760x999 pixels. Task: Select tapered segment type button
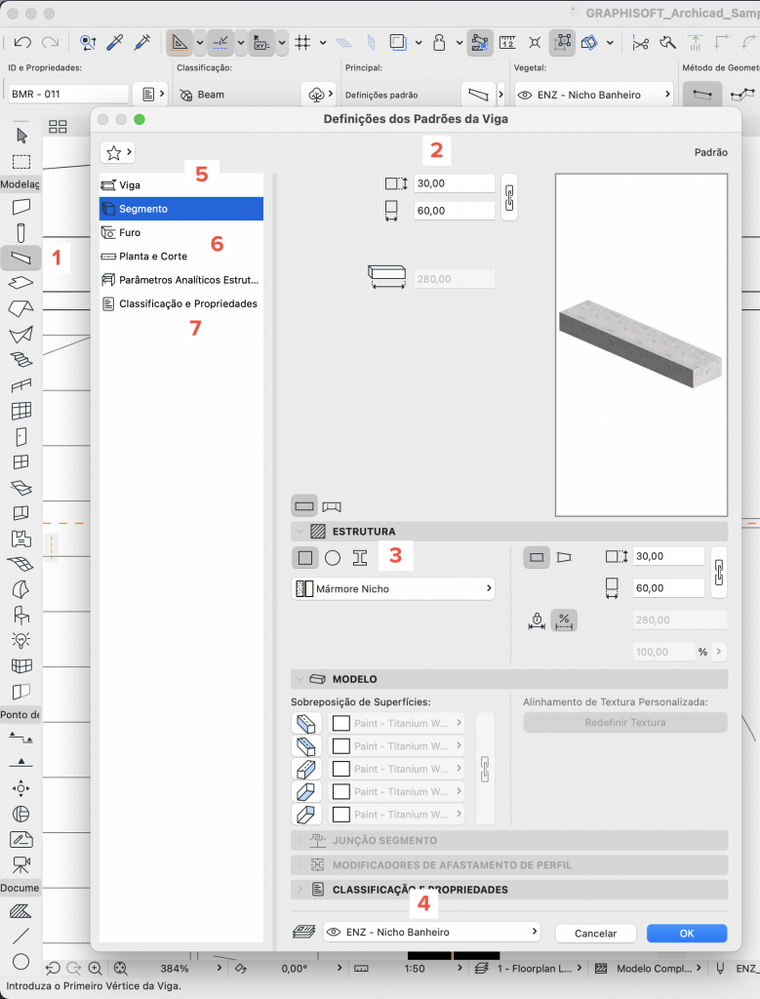tap(564, 557)
